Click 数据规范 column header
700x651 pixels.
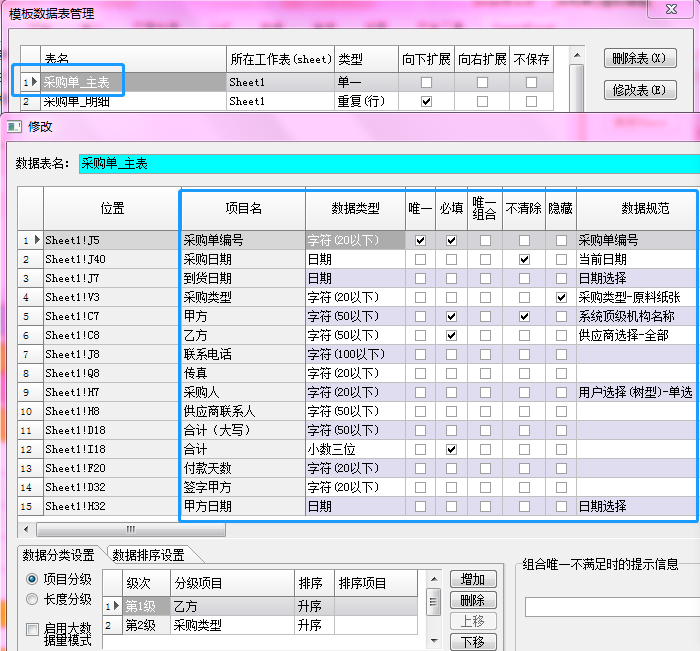point(637,209)
